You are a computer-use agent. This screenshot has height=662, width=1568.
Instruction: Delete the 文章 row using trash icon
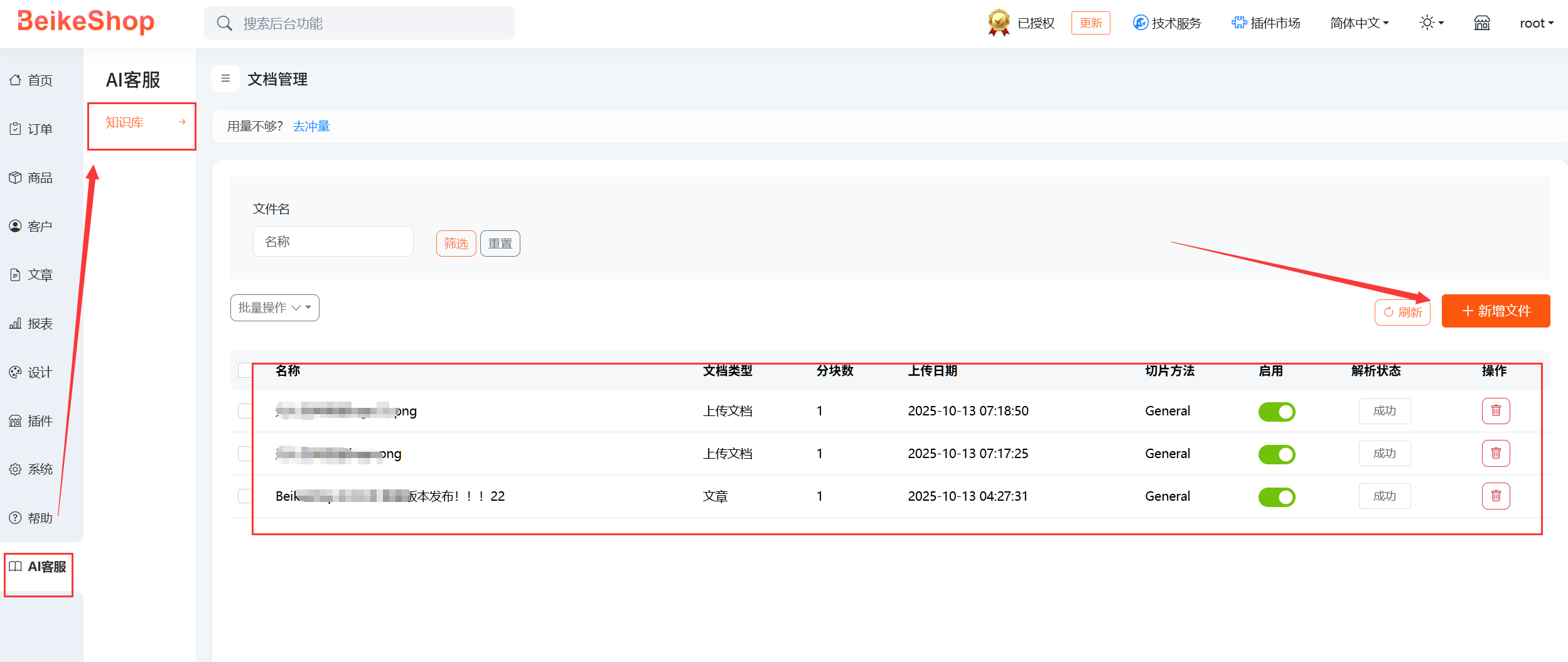(1495, 496)
